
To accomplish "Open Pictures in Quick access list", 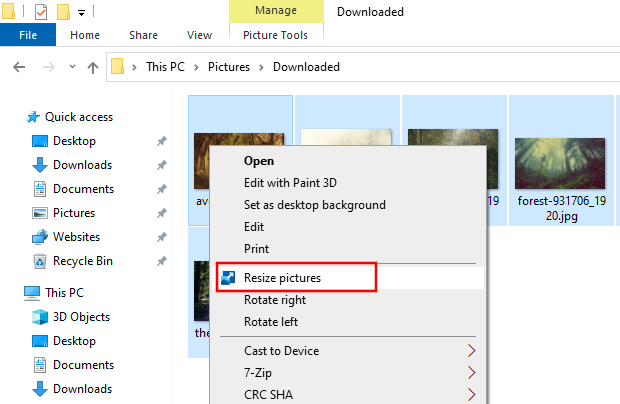I will tap(74, 213).
